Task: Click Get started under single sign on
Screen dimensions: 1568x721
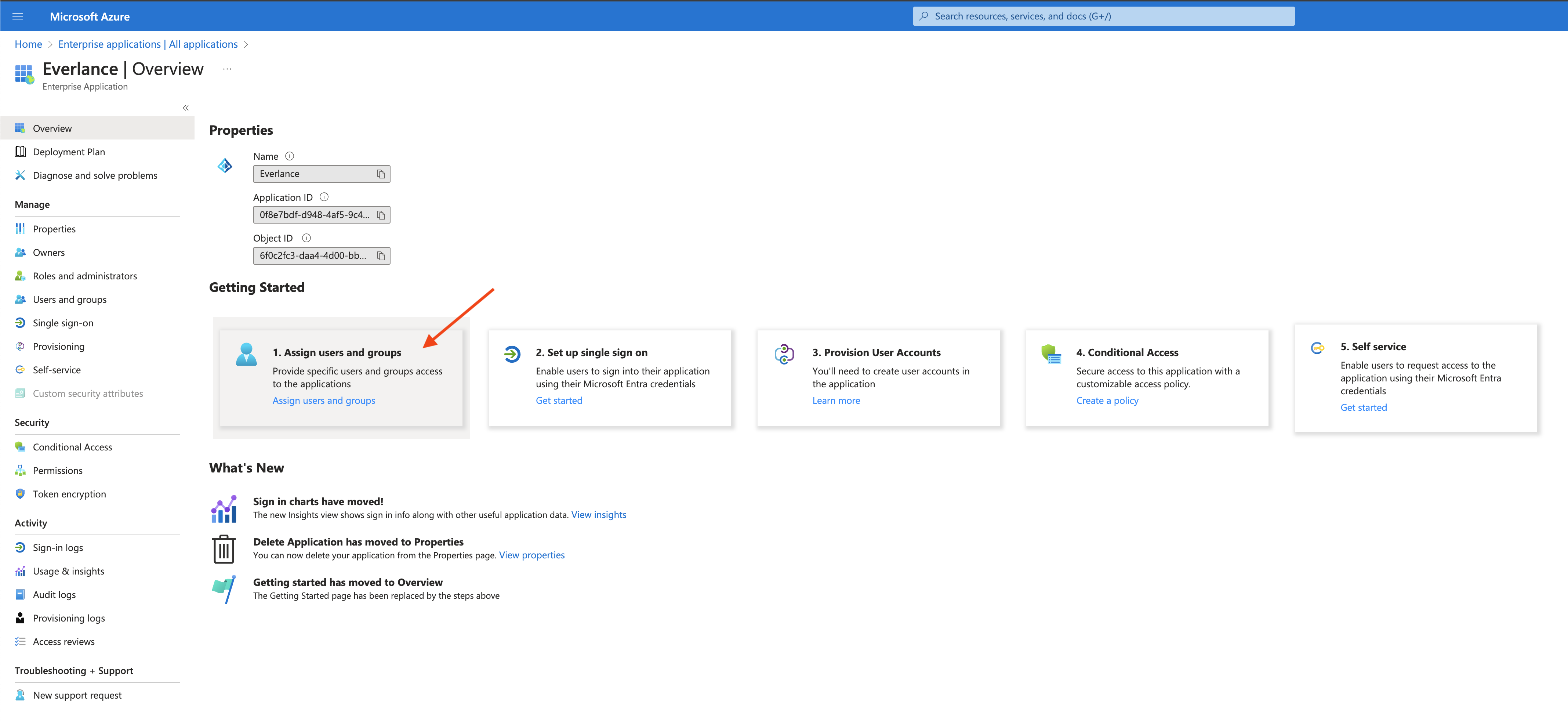Action: [559, 401]
